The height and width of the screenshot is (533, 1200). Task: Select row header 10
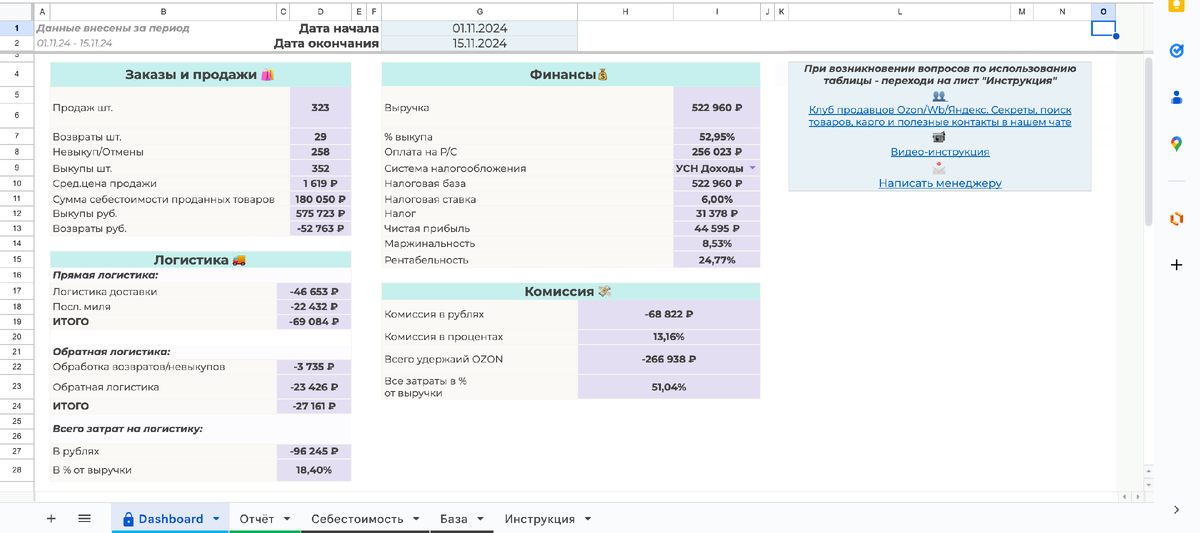point(17,183)
